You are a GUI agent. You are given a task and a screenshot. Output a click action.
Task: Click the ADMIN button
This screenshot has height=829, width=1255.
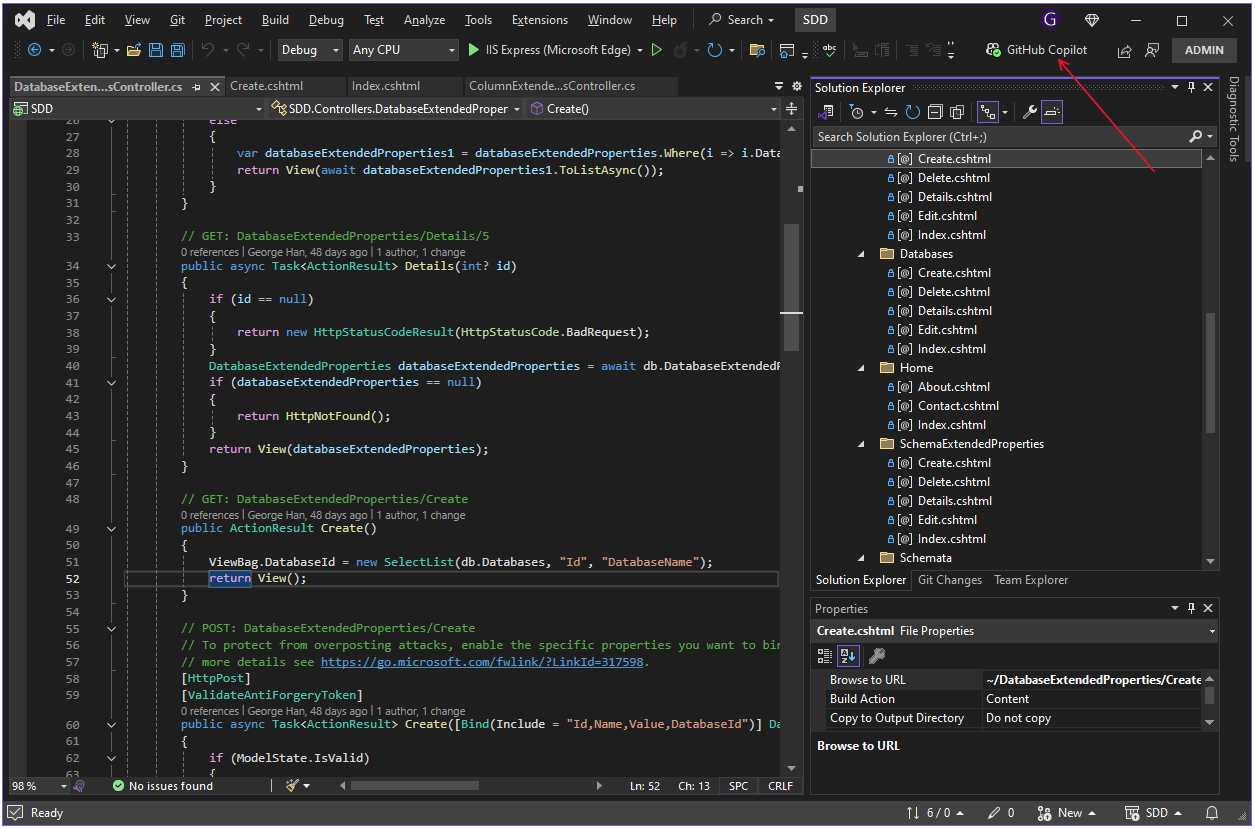(1203, 50)
